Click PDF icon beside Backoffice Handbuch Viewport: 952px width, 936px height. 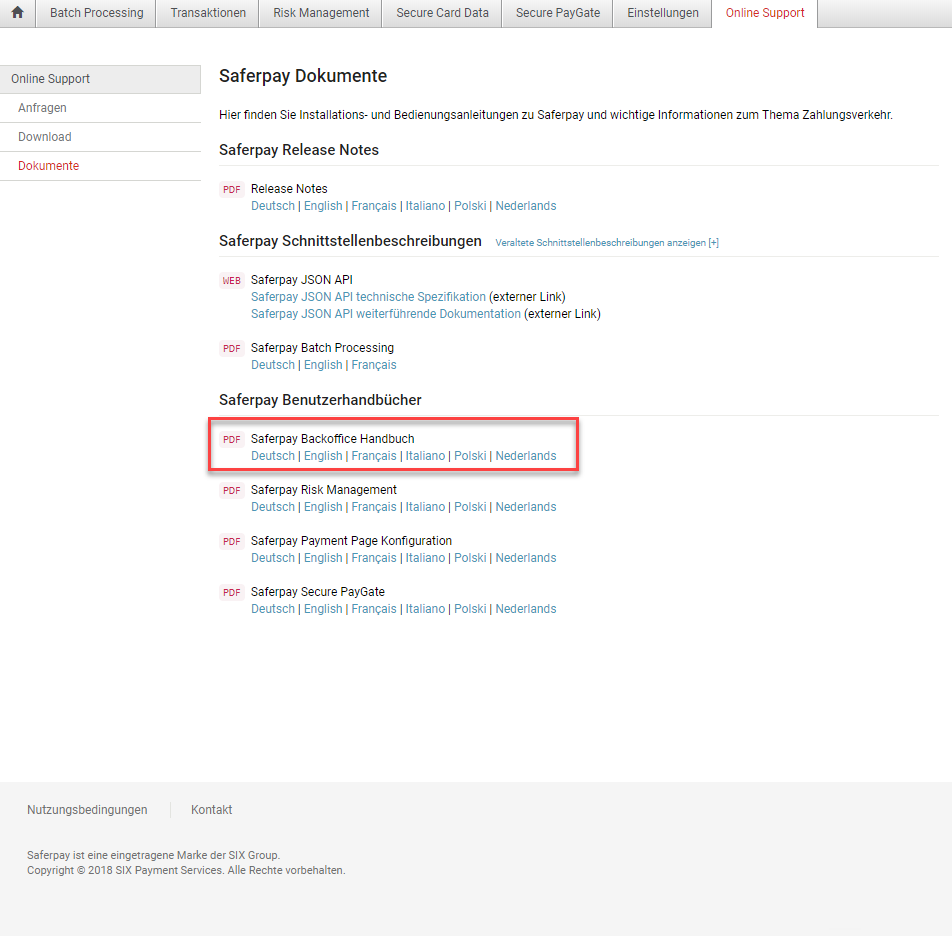[232, 440]
